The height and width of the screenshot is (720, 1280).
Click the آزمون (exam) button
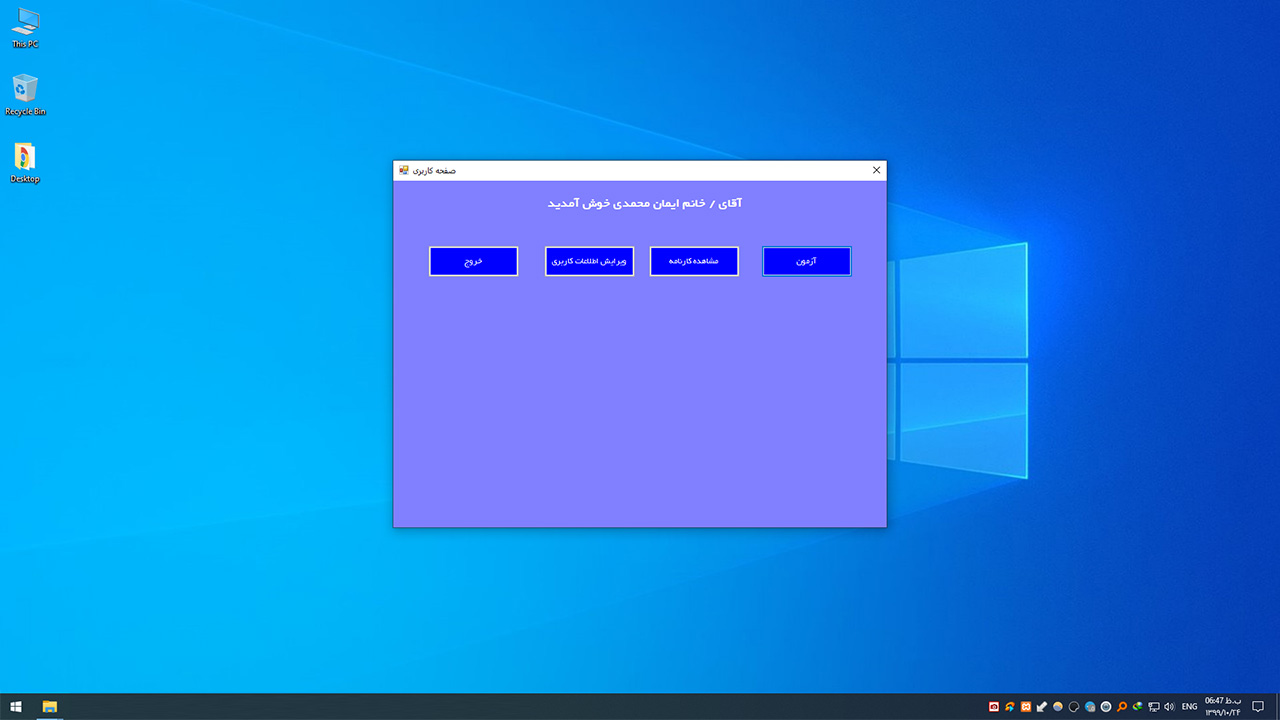pos(806,261)
